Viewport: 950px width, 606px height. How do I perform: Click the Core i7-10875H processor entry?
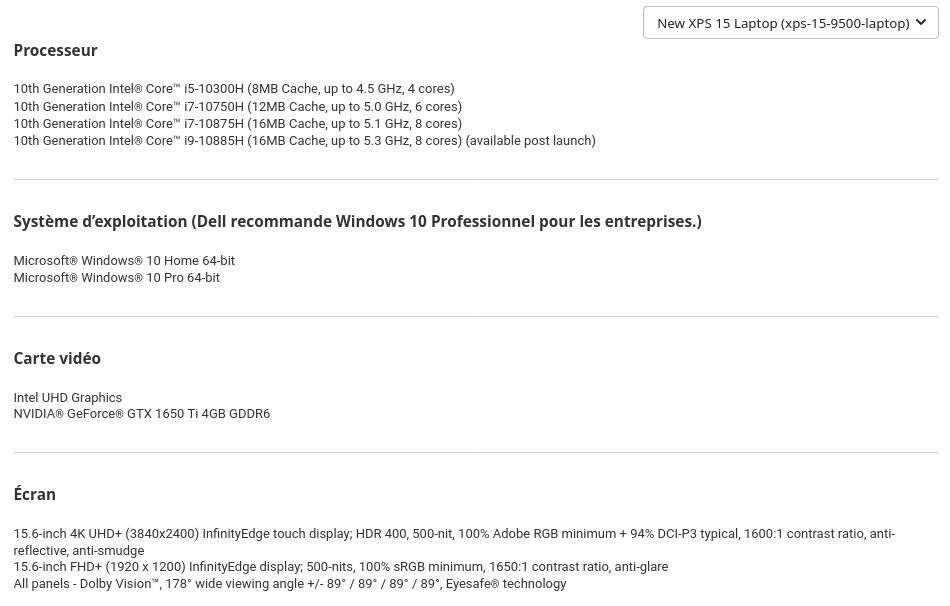(237, 124)
